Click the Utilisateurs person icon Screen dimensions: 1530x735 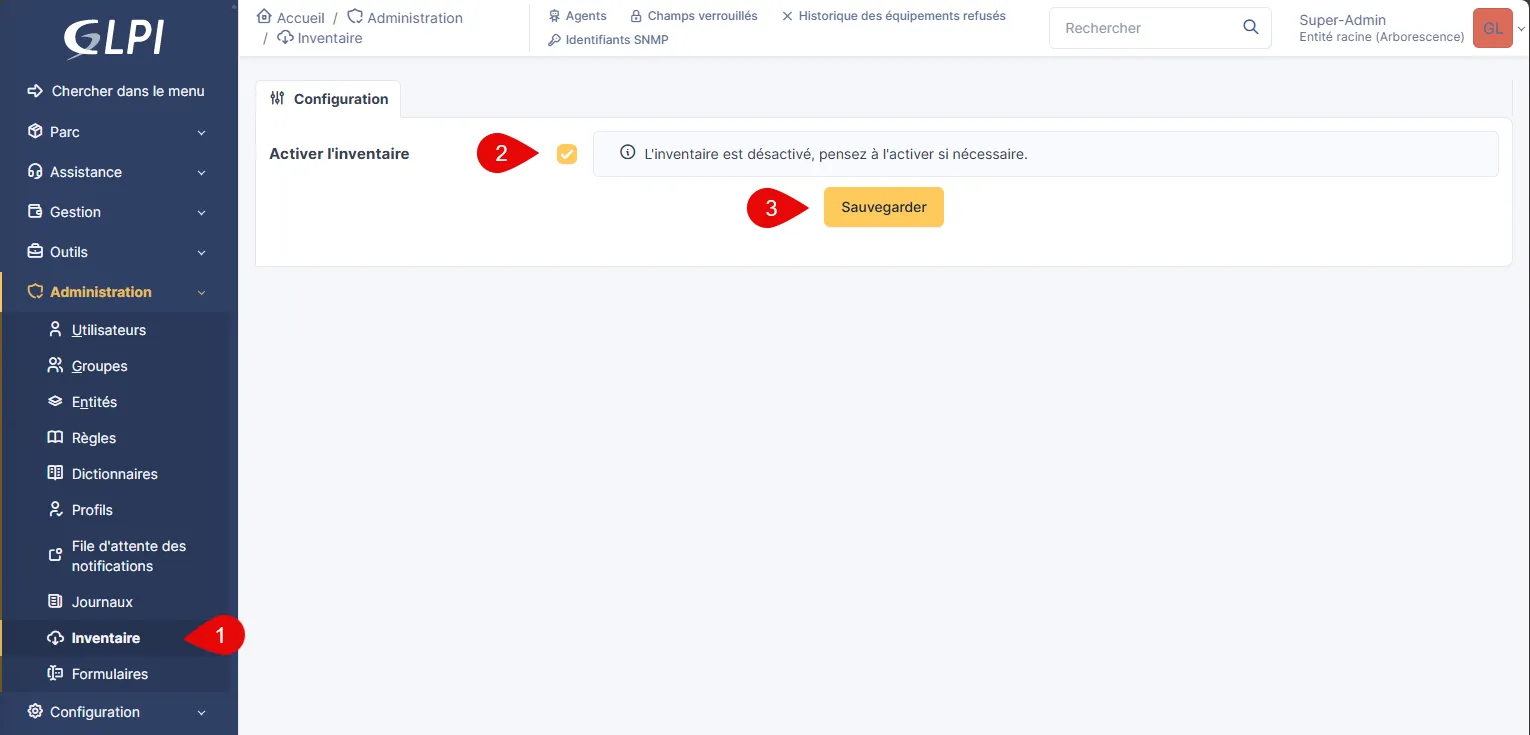pos(56,330)
